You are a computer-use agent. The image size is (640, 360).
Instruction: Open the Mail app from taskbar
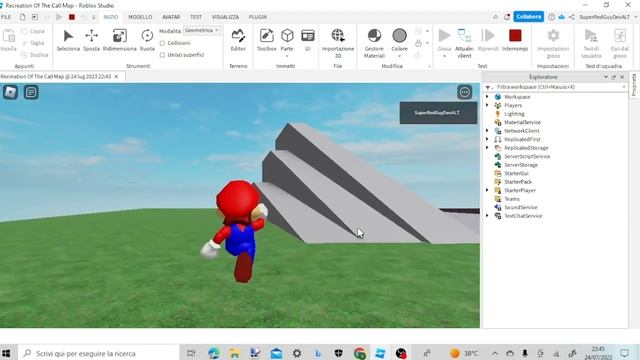point(276,353)
